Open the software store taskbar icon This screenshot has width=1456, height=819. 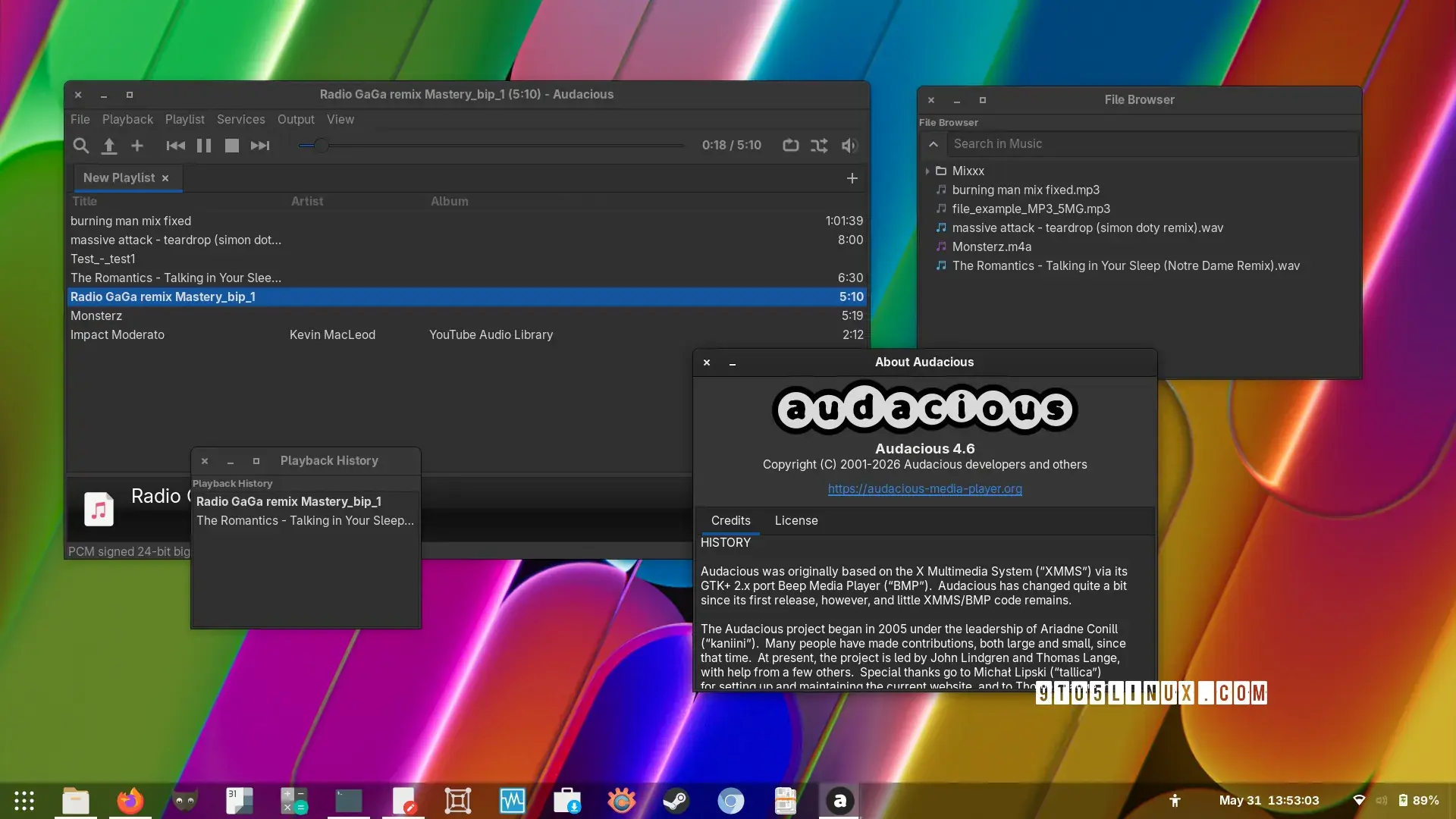(x=567, y=801)
